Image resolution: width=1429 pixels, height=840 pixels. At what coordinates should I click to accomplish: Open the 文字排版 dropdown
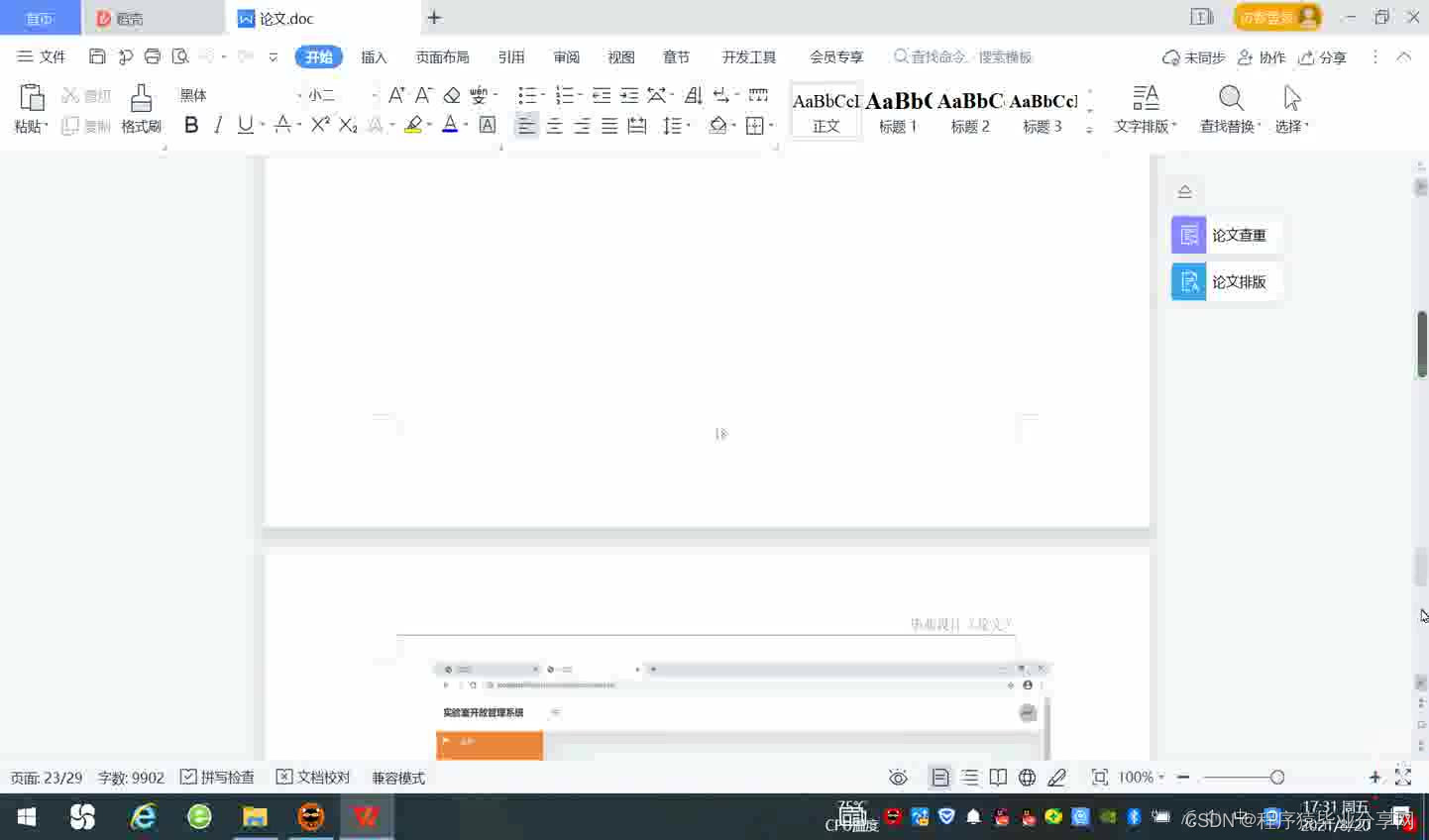click(x=1146, y=109)
